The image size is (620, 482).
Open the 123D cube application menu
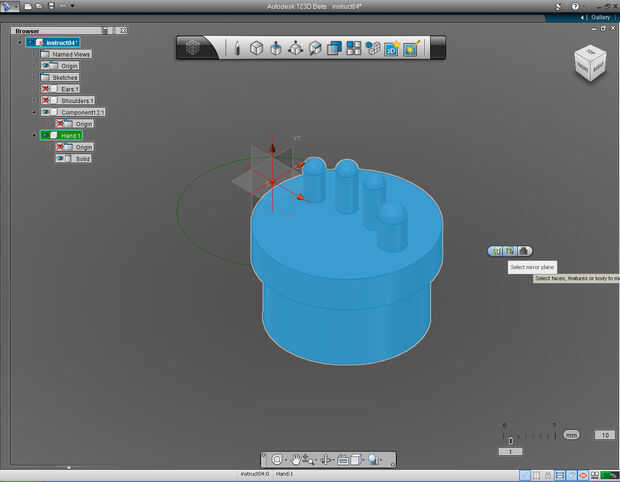point(193,48)
